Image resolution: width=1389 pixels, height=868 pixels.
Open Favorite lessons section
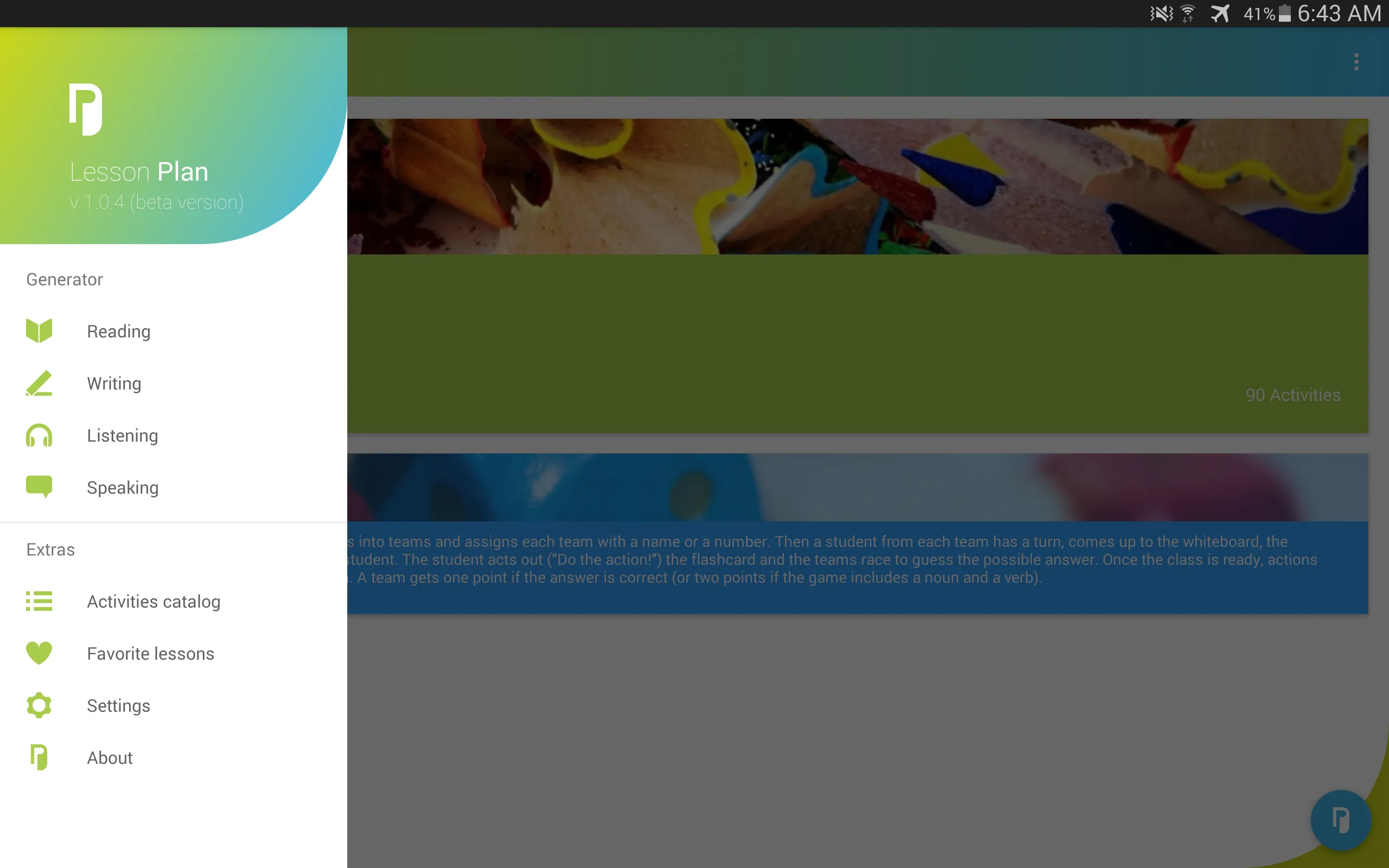click(149, 653)
